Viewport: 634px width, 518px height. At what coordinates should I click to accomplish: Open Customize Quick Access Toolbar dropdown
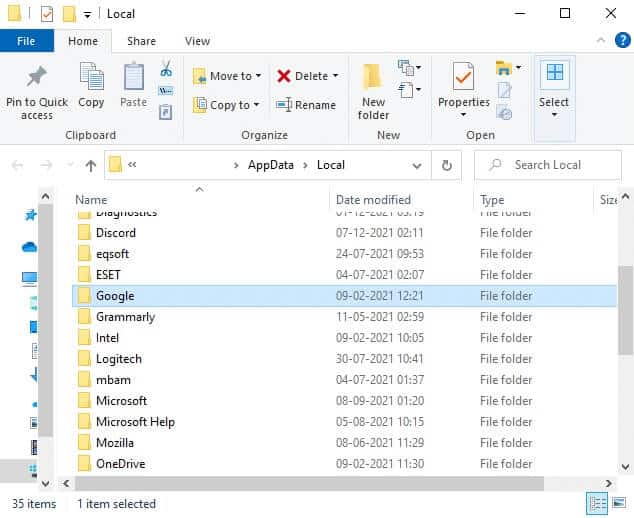click(x=87, y=15)
